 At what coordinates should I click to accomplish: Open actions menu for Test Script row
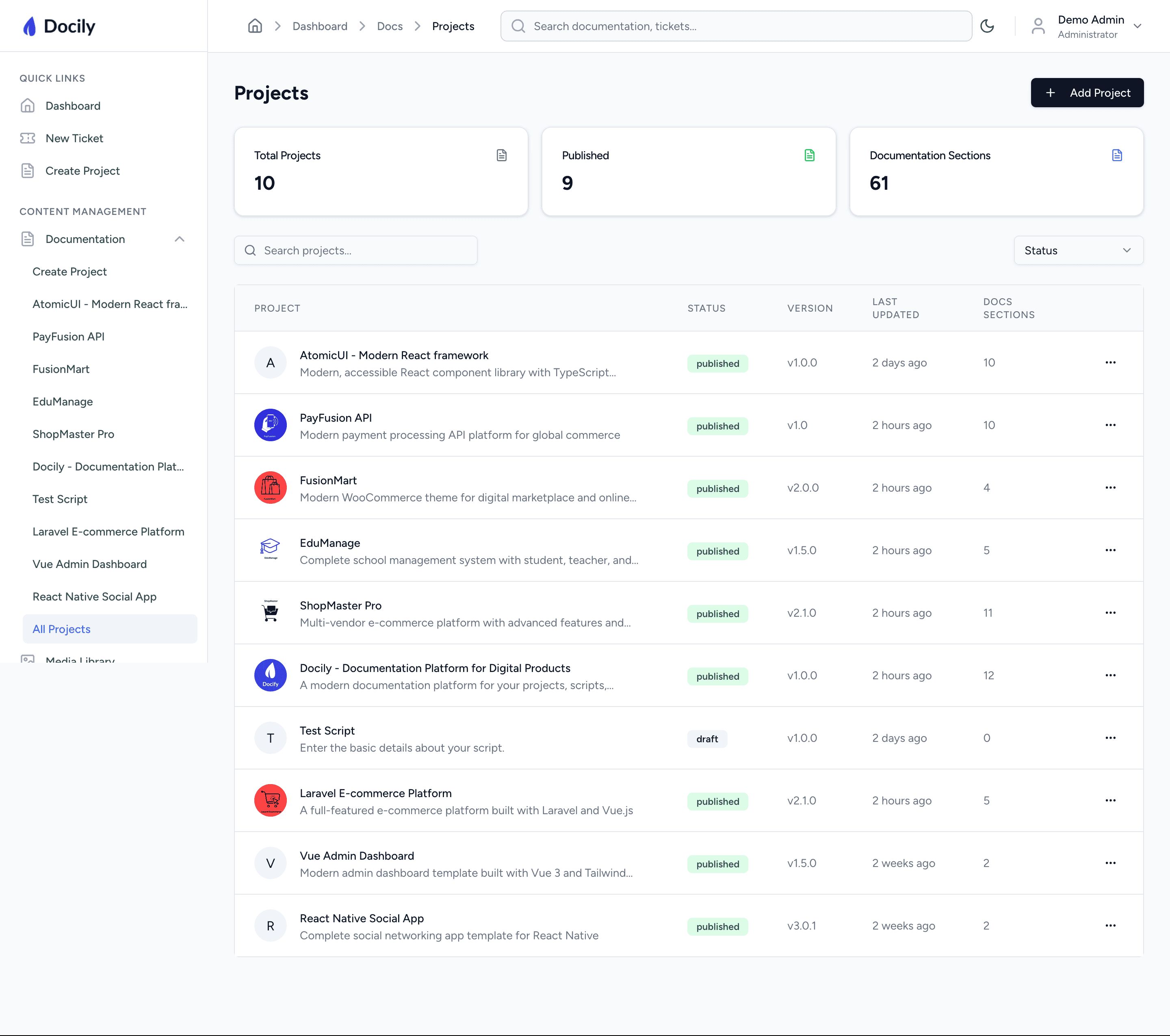1110,738
